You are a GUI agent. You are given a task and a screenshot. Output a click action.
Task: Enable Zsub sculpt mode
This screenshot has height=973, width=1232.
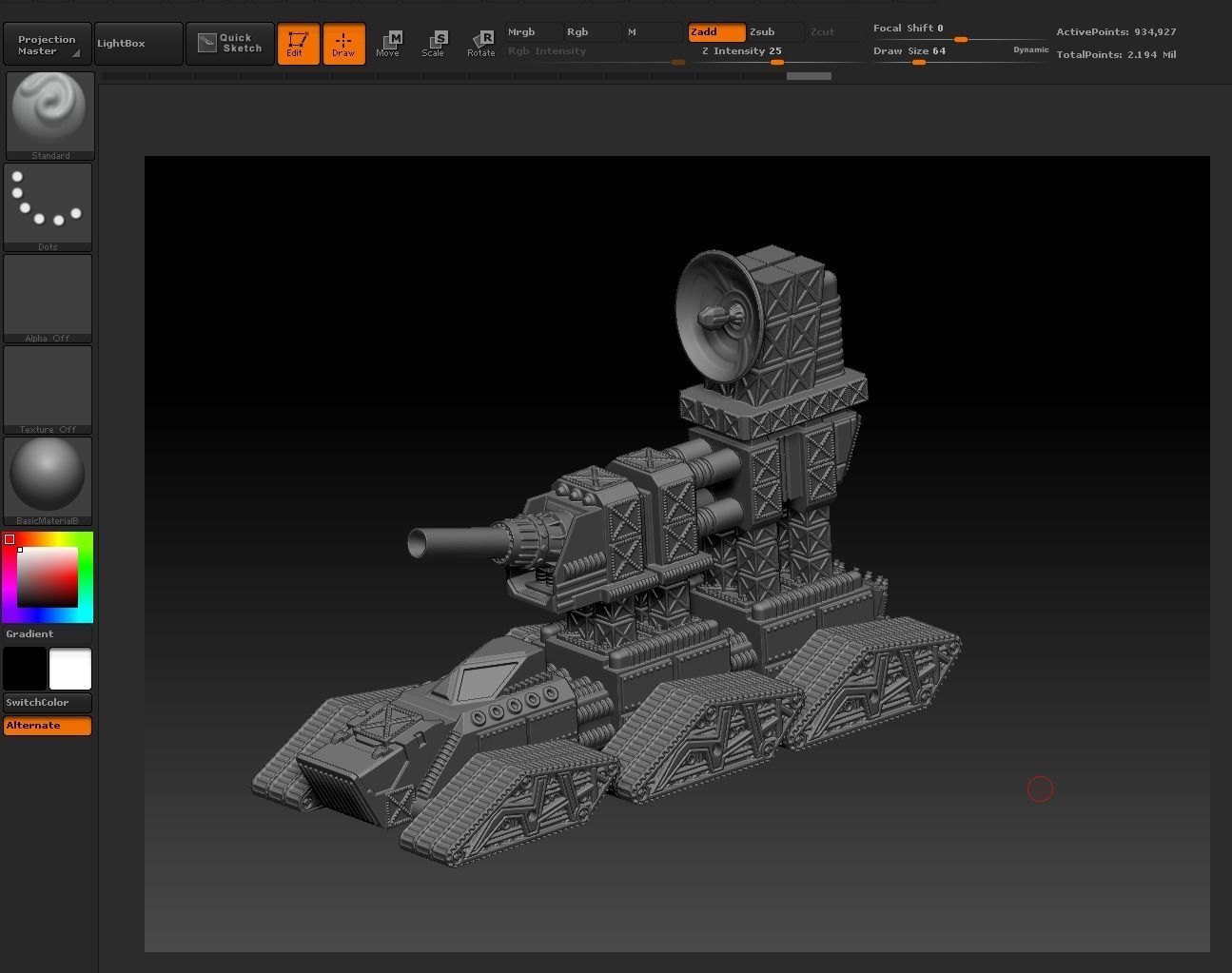coord(775,32)
